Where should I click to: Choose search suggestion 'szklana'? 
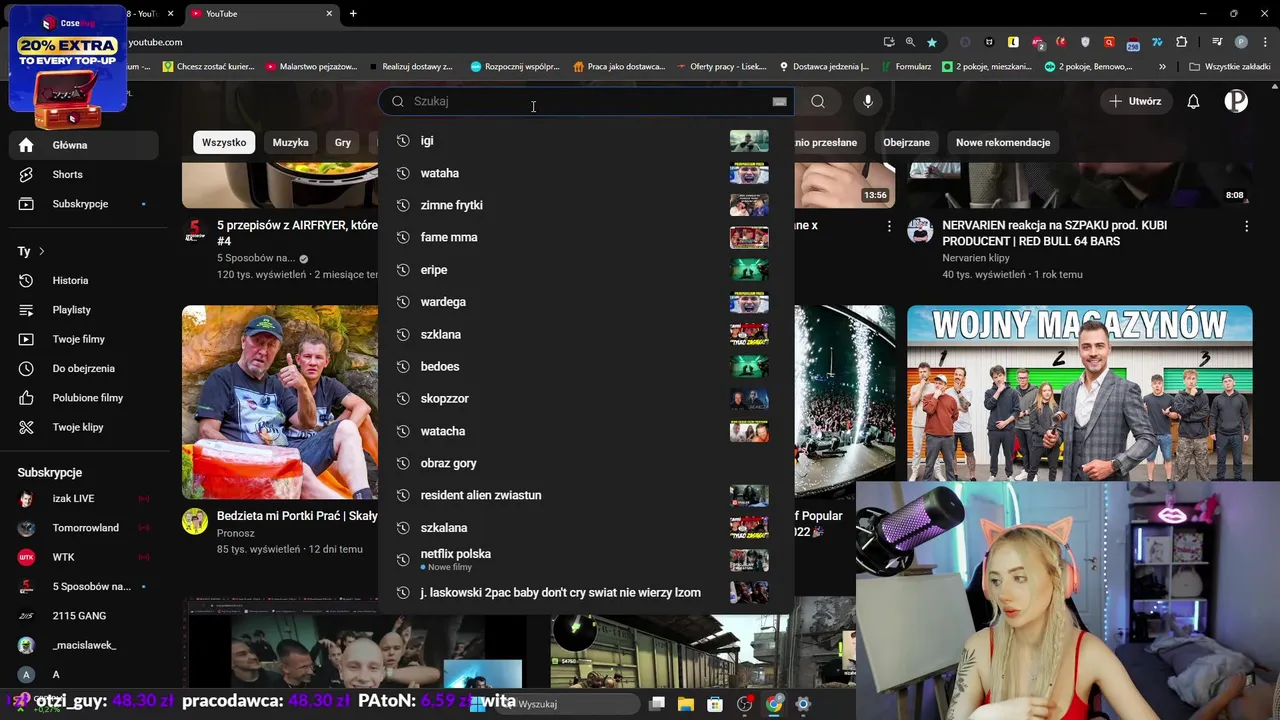[x=586, y=334]
